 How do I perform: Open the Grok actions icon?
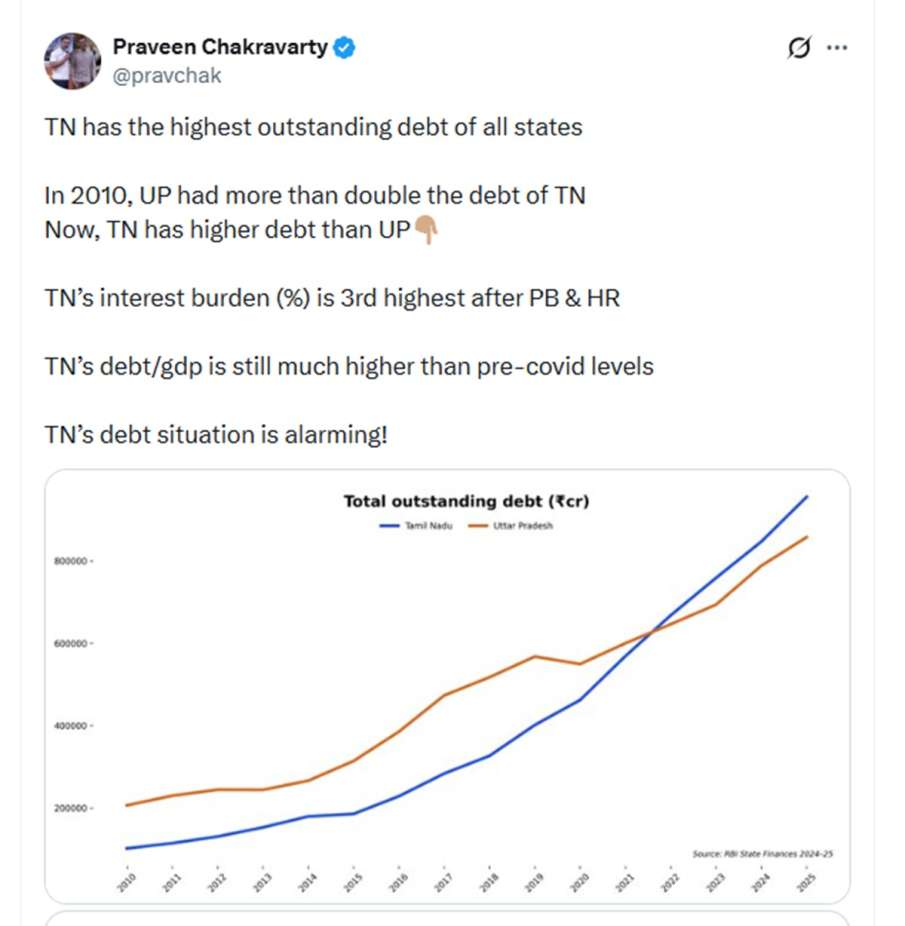coord(799,48)
